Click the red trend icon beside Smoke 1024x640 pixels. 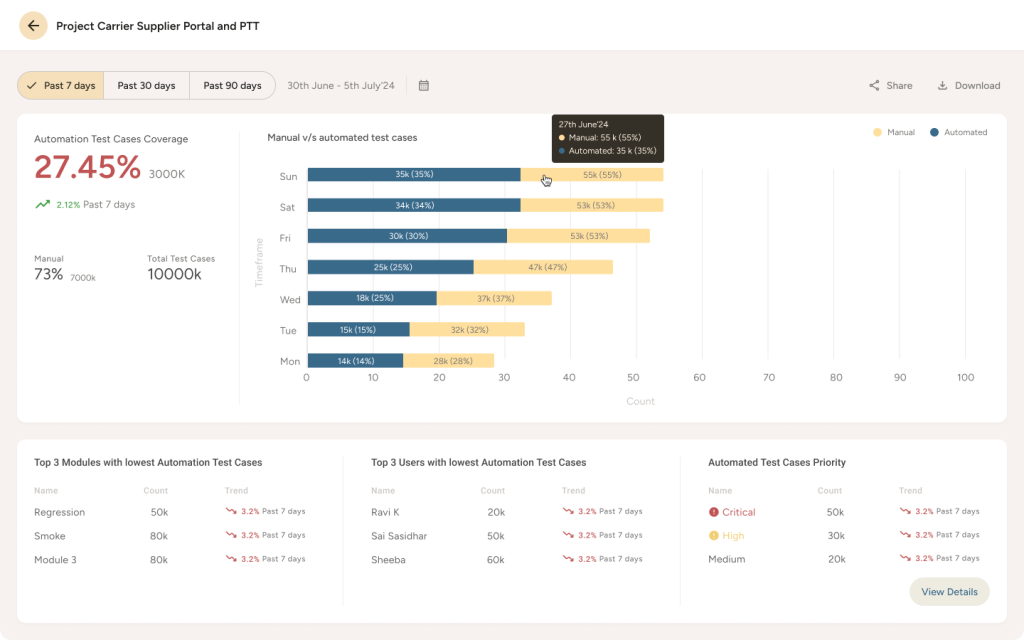[230, 535]
